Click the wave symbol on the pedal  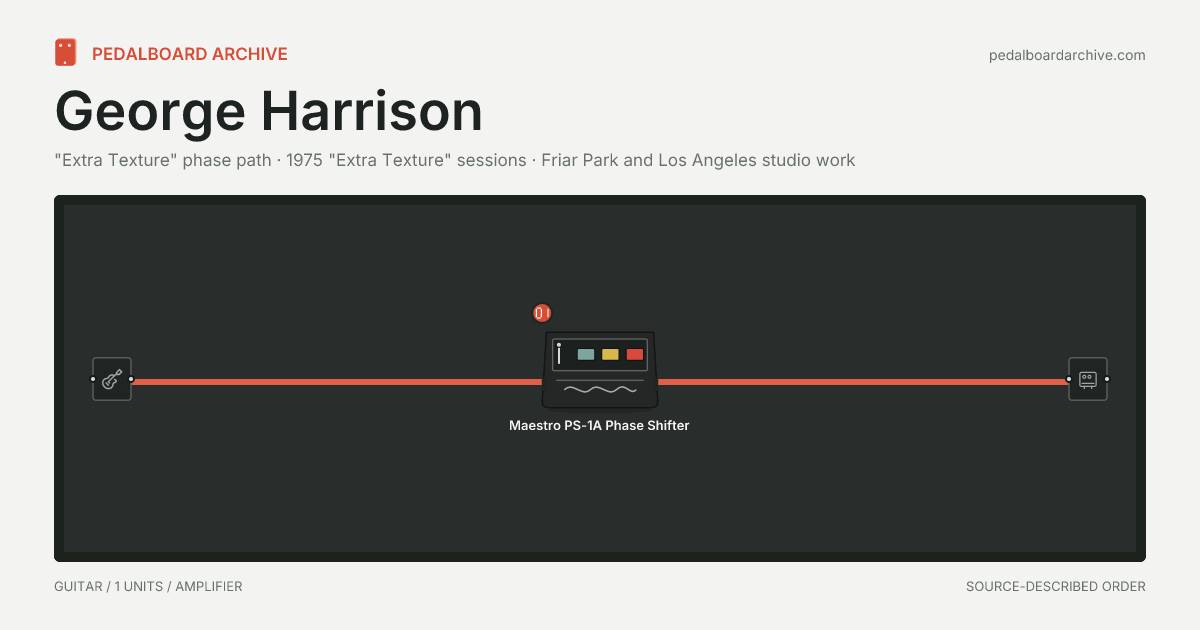click(x=599, y=389)
